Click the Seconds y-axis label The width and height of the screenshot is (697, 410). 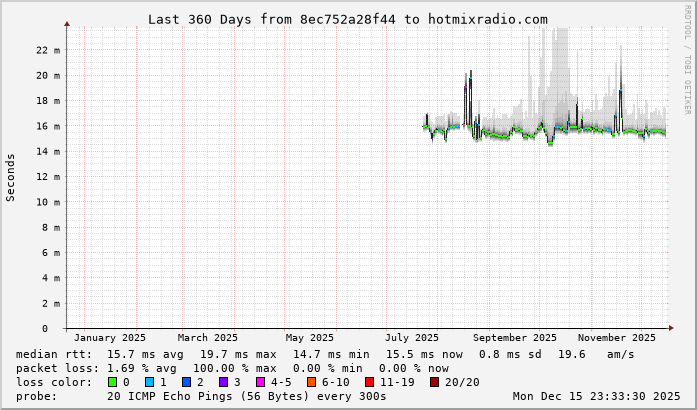(x=11, y=177)
